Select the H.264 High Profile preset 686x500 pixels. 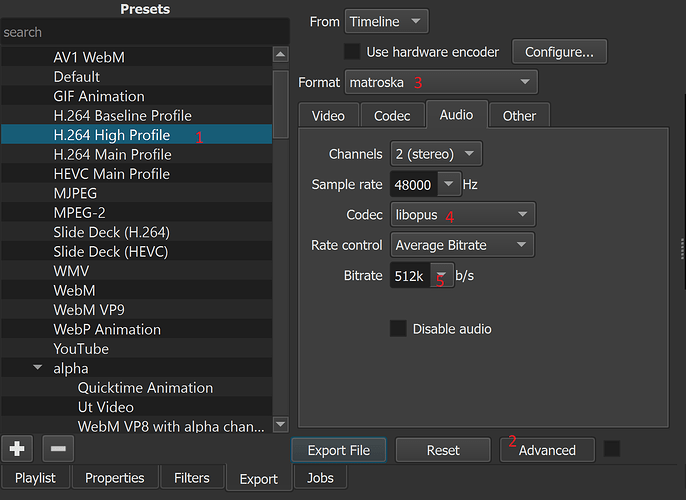tap(136, 134)
